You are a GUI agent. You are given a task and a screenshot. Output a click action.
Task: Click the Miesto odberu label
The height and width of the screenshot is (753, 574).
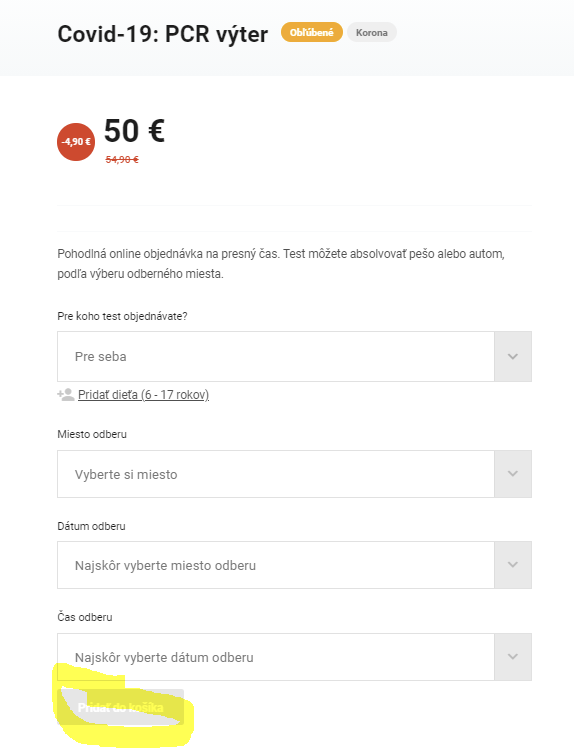click(x=92, y=434)
